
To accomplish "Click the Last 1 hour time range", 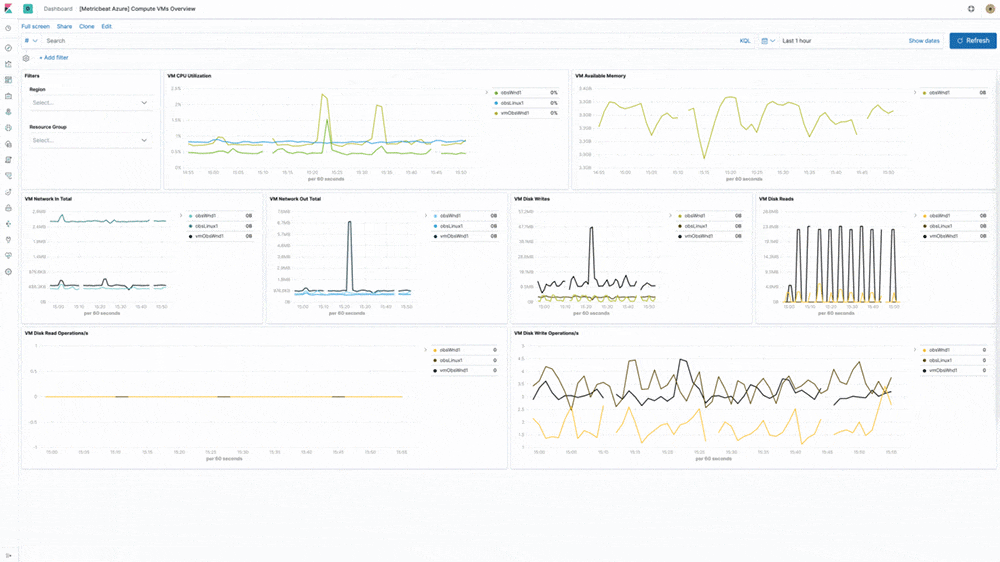I will click(797, 41).
